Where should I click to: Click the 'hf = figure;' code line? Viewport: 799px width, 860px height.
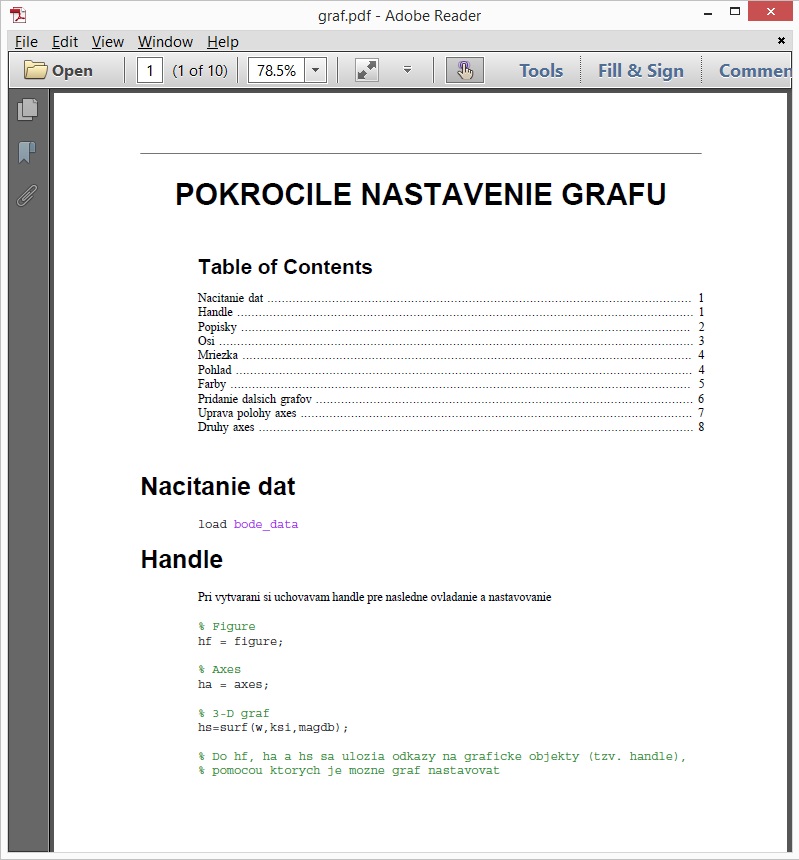pos(240,641)
